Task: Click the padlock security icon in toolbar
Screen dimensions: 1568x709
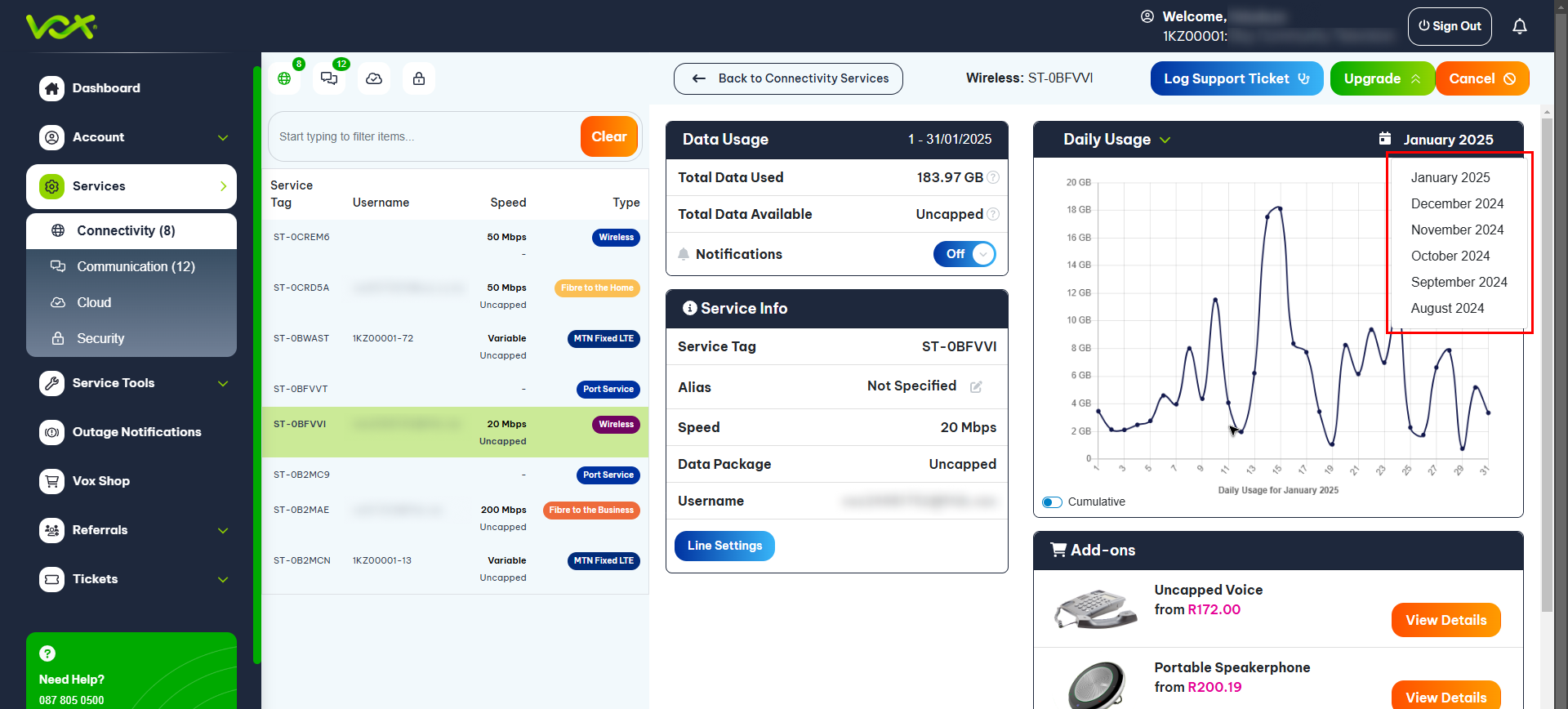Action: click(419, 78)
